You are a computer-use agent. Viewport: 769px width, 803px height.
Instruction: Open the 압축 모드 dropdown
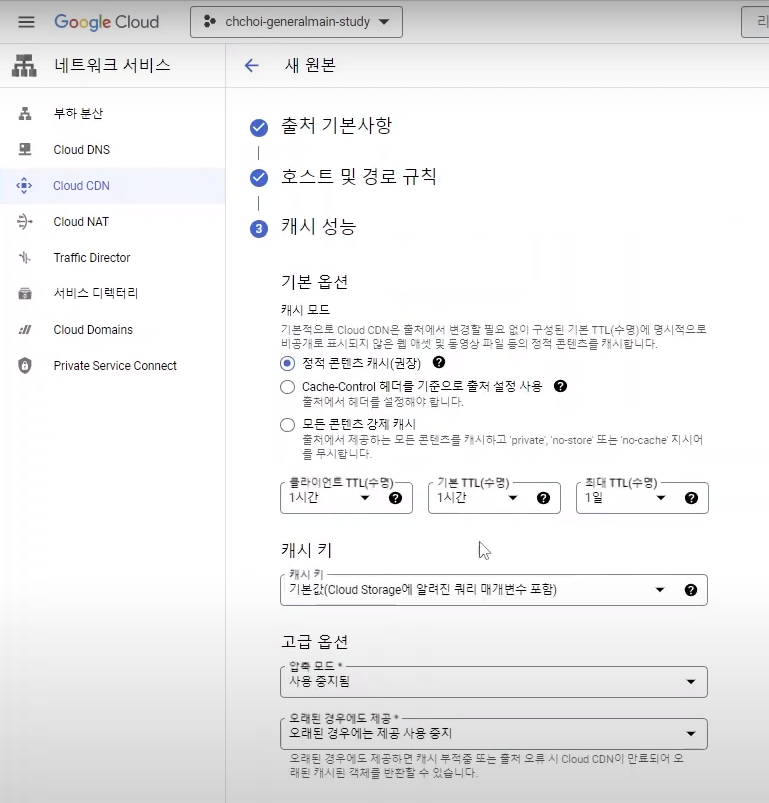(494, 682)
